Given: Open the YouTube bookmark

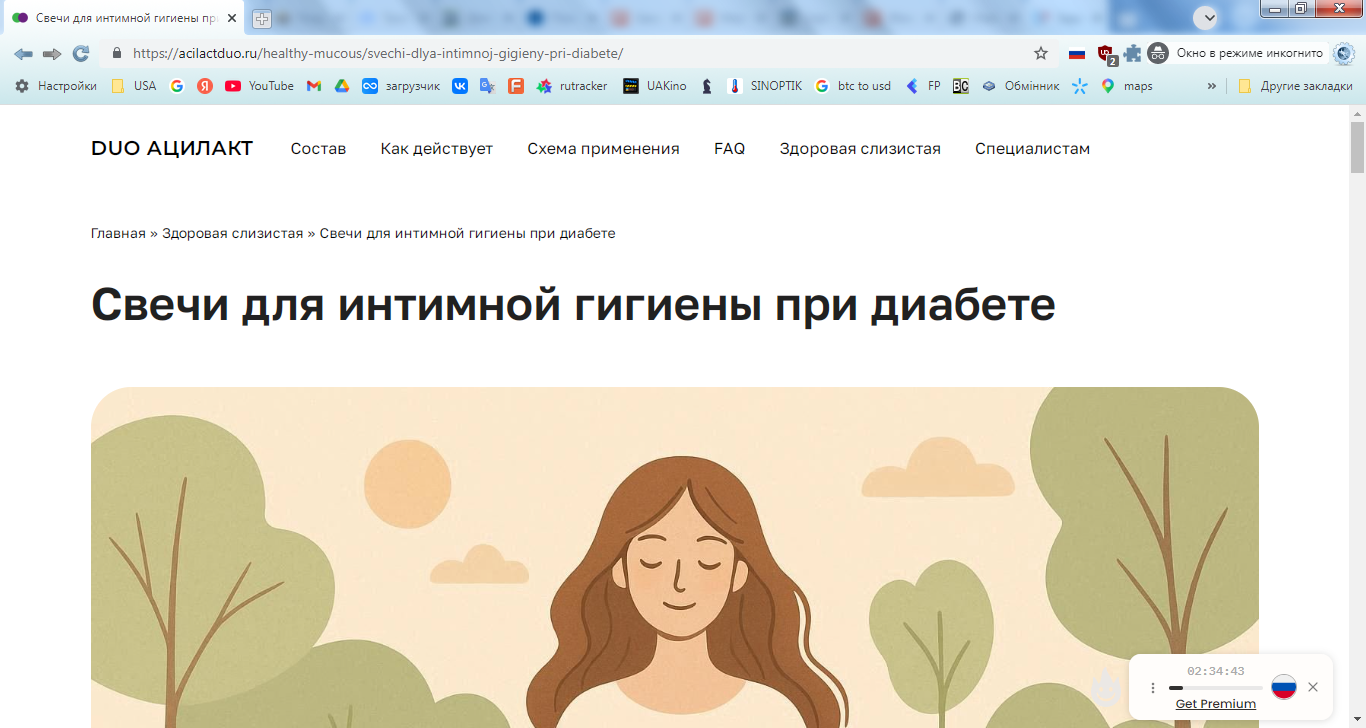Looking at the screenshot, I should click(x=260, y=86).
